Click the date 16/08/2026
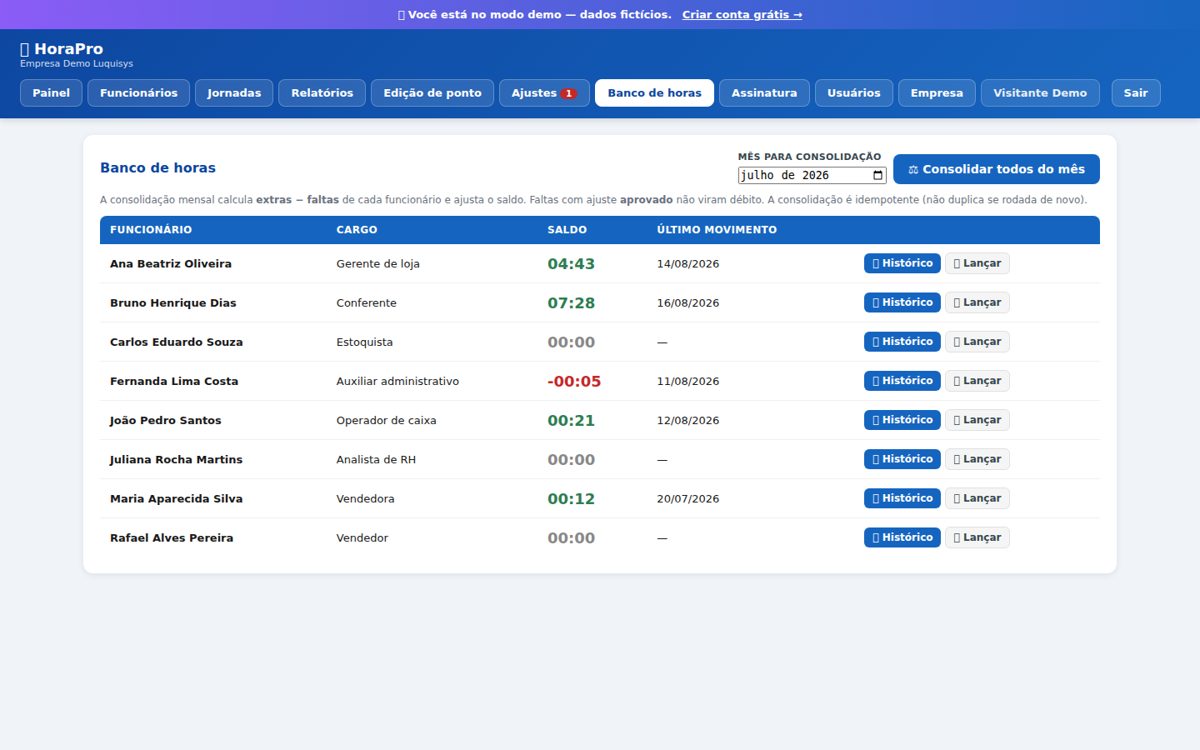The image size is (1200, 750). tap(688, 303)
